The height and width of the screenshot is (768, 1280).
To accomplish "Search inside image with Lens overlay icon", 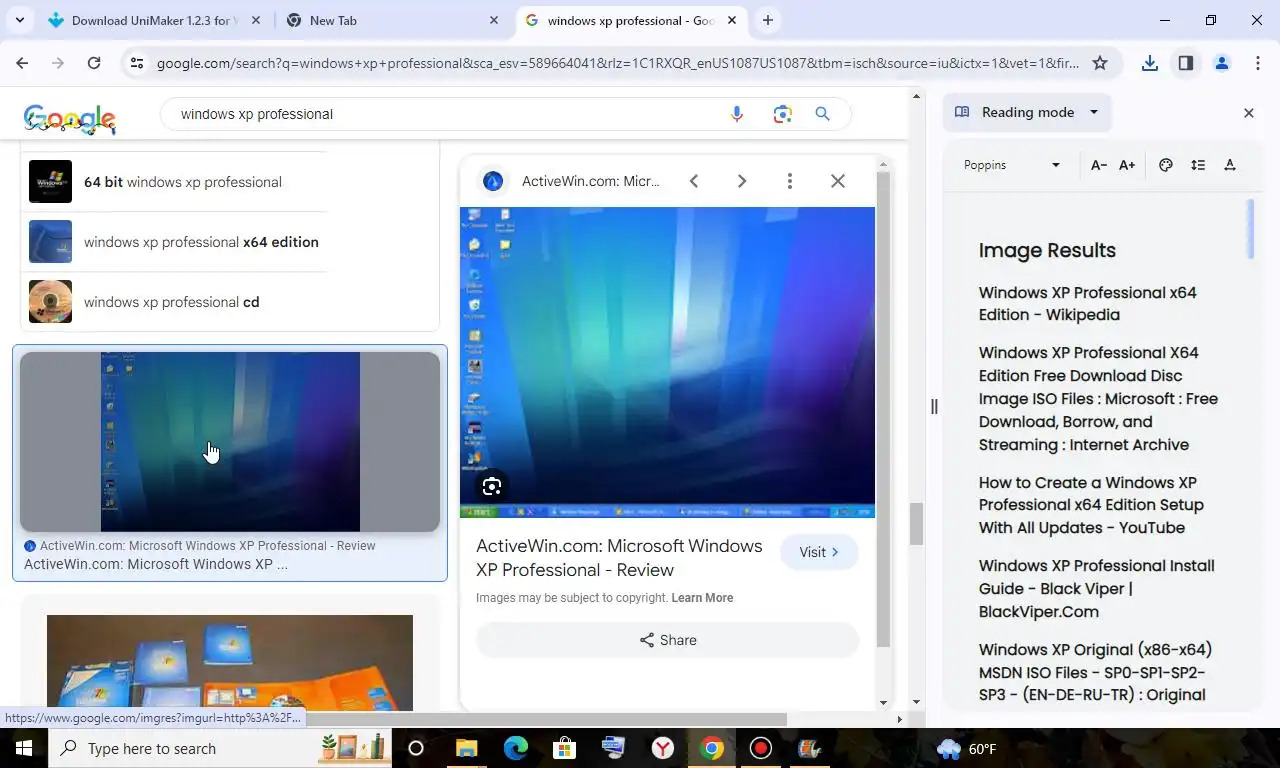I will point(491,487).
